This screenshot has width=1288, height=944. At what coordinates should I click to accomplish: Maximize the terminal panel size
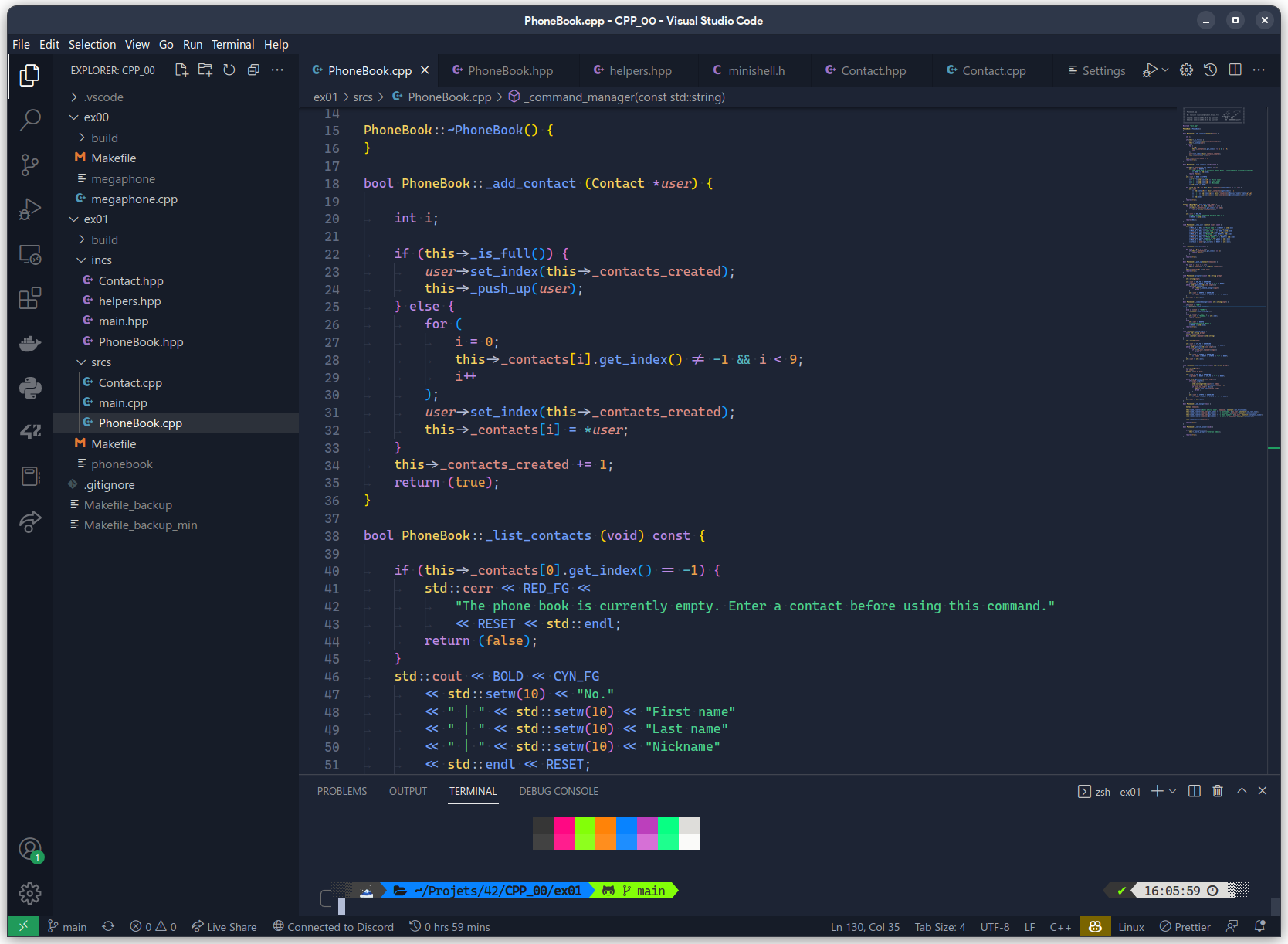click(x=1242, y=791)
